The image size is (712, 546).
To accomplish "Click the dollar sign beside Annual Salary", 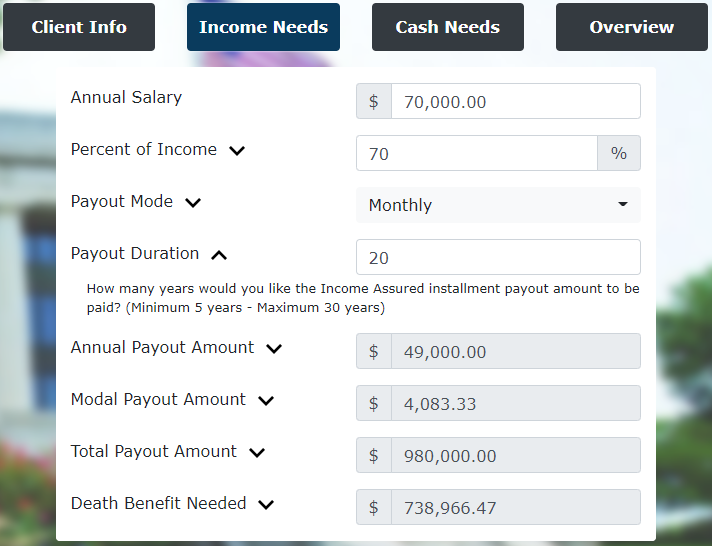I will pos(374,101).
